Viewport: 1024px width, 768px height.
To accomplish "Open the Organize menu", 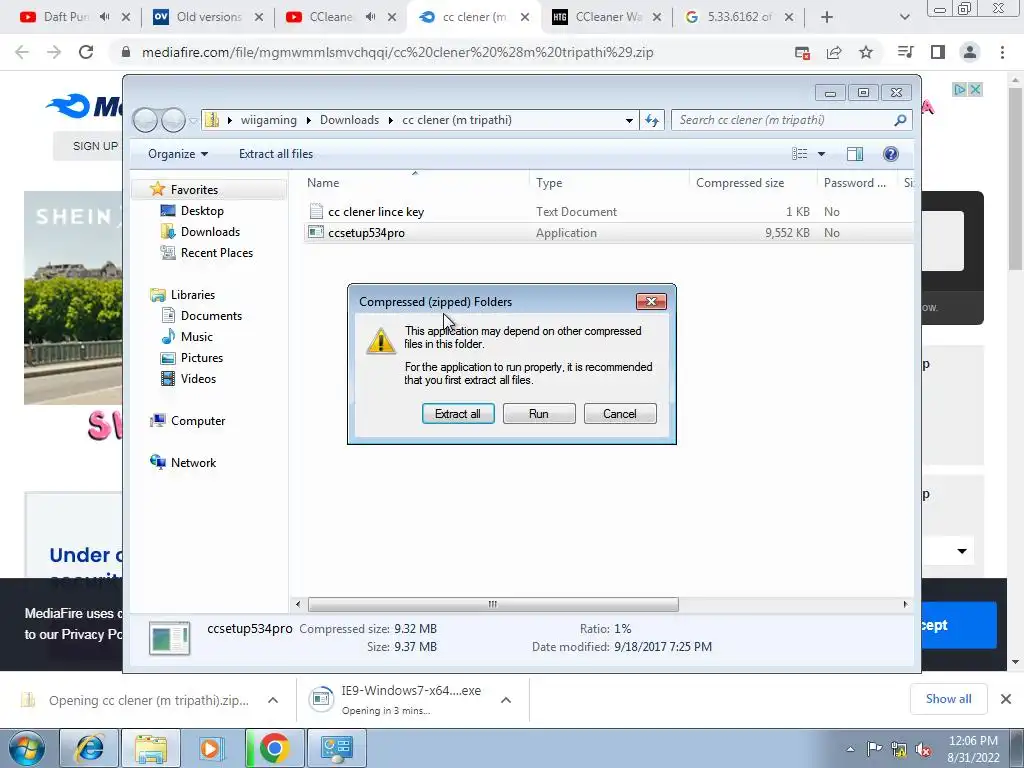I will pyautogui.click(x=178, y=154).
